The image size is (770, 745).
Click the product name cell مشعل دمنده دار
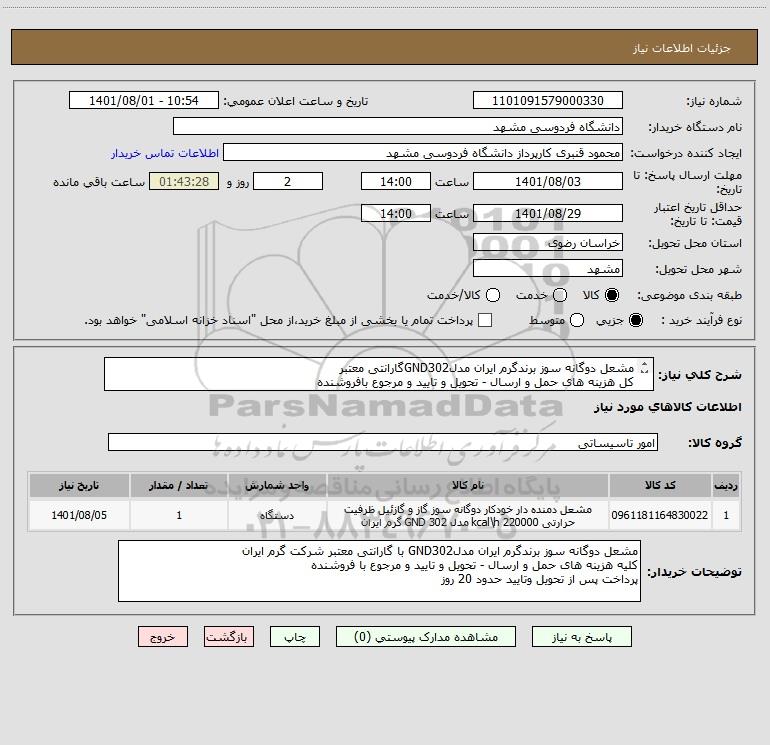pos(468,515)
